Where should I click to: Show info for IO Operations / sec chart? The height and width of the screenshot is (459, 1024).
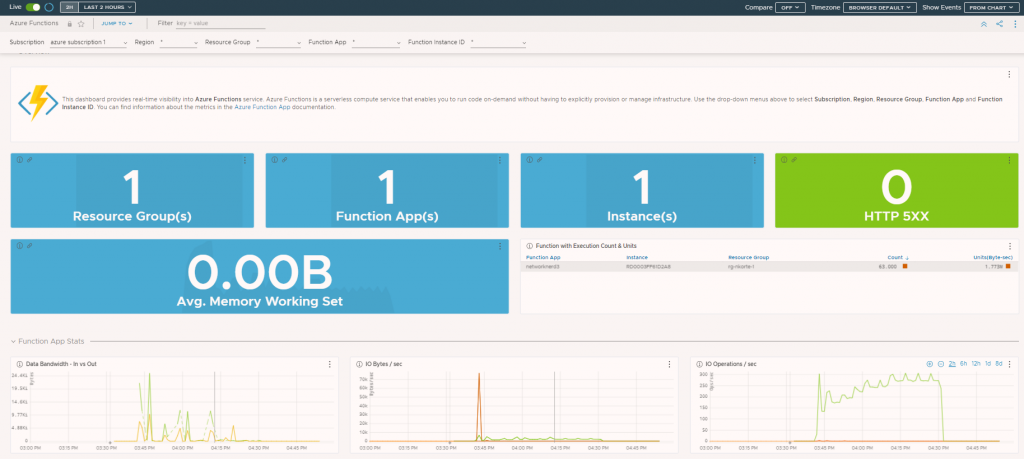click(699, 364)
